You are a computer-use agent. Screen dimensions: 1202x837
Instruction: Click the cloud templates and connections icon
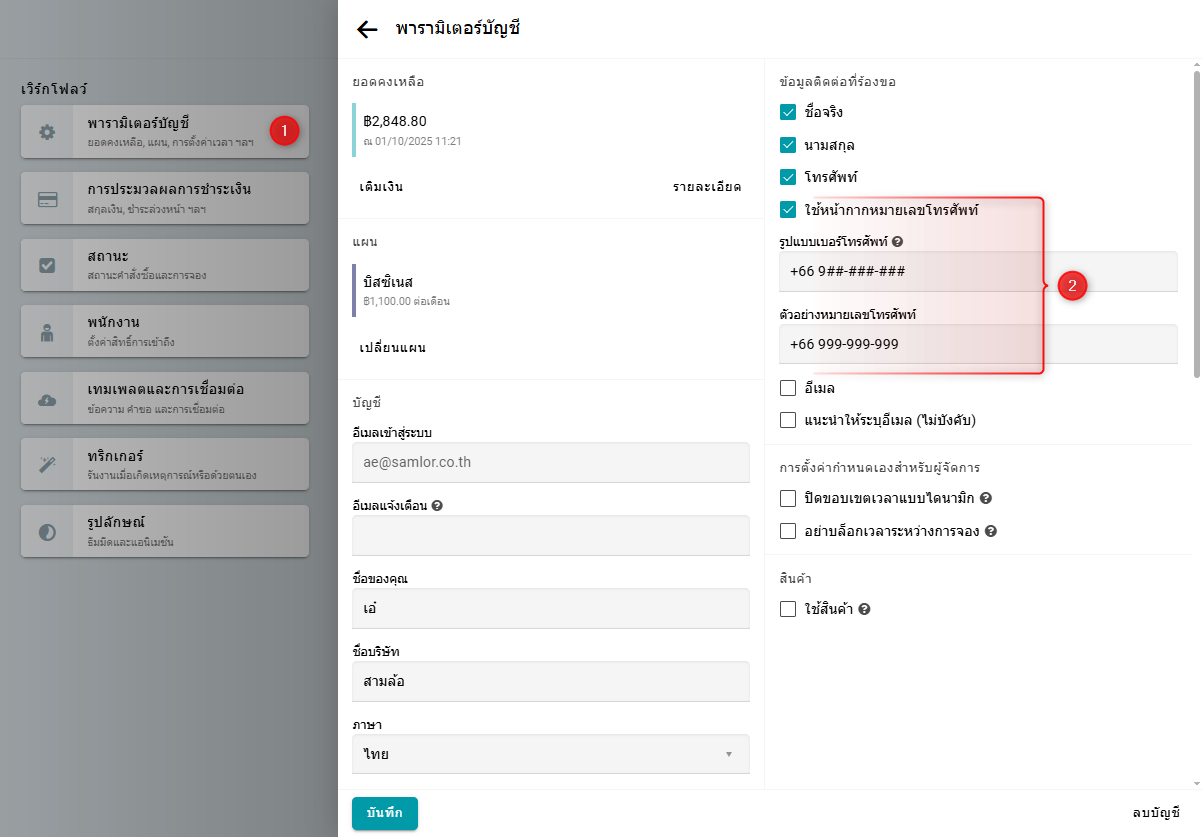click(x=47, y=400)
